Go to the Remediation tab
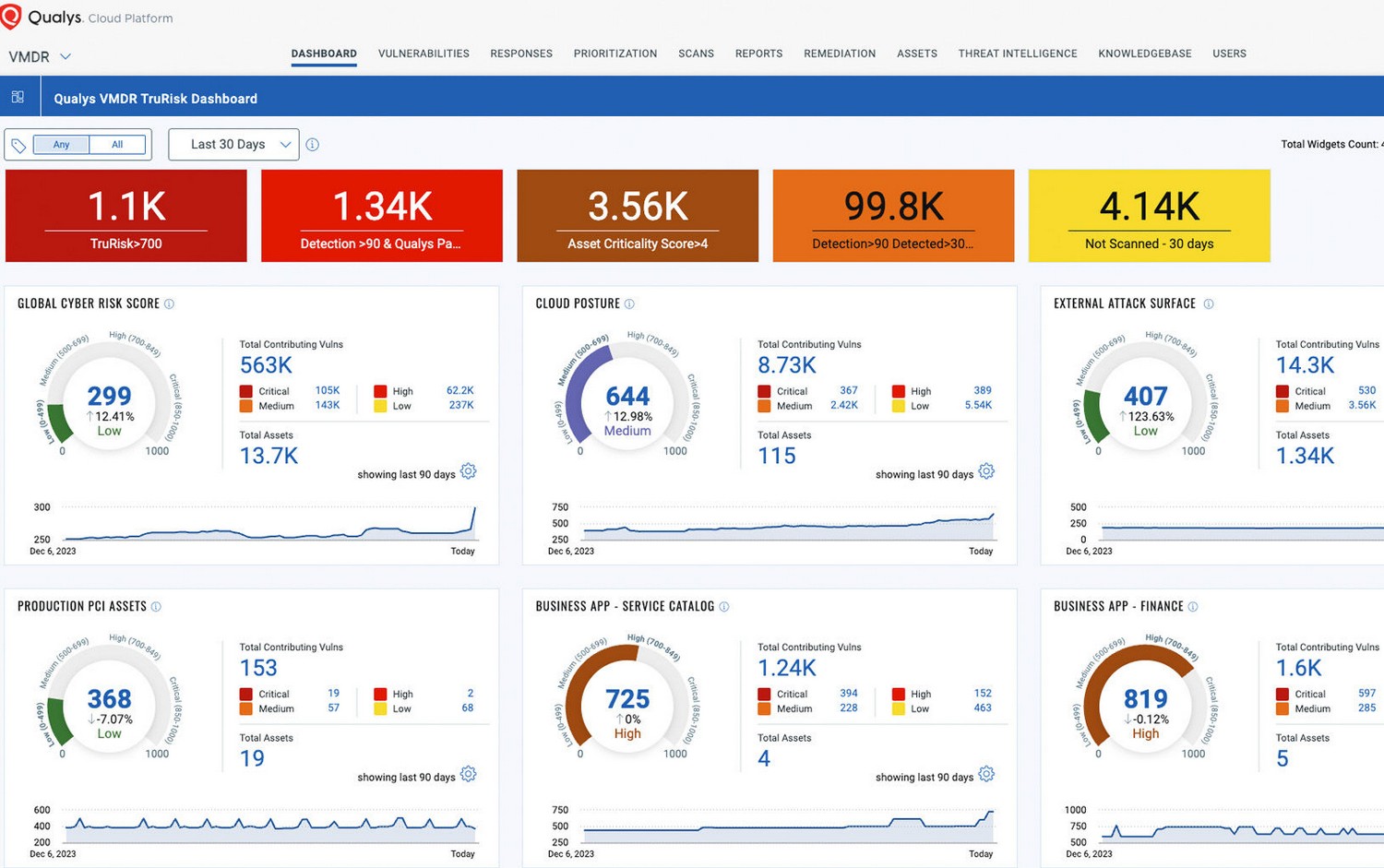The height and width of the screenshot is (868, 1384). coord(840,54)
